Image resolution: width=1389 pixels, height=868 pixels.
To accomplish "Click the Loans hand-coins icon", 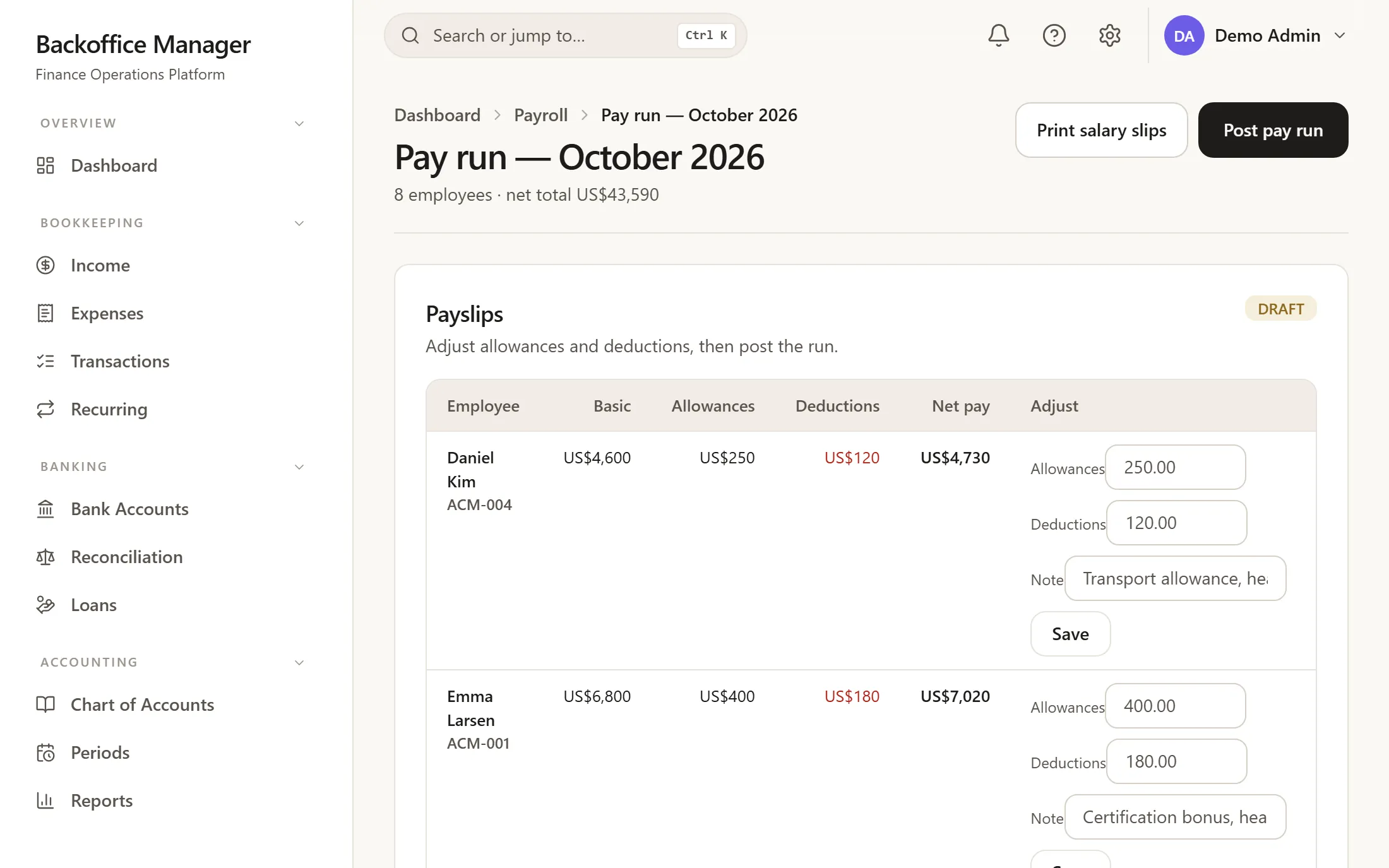I will [x=45, y=605].
